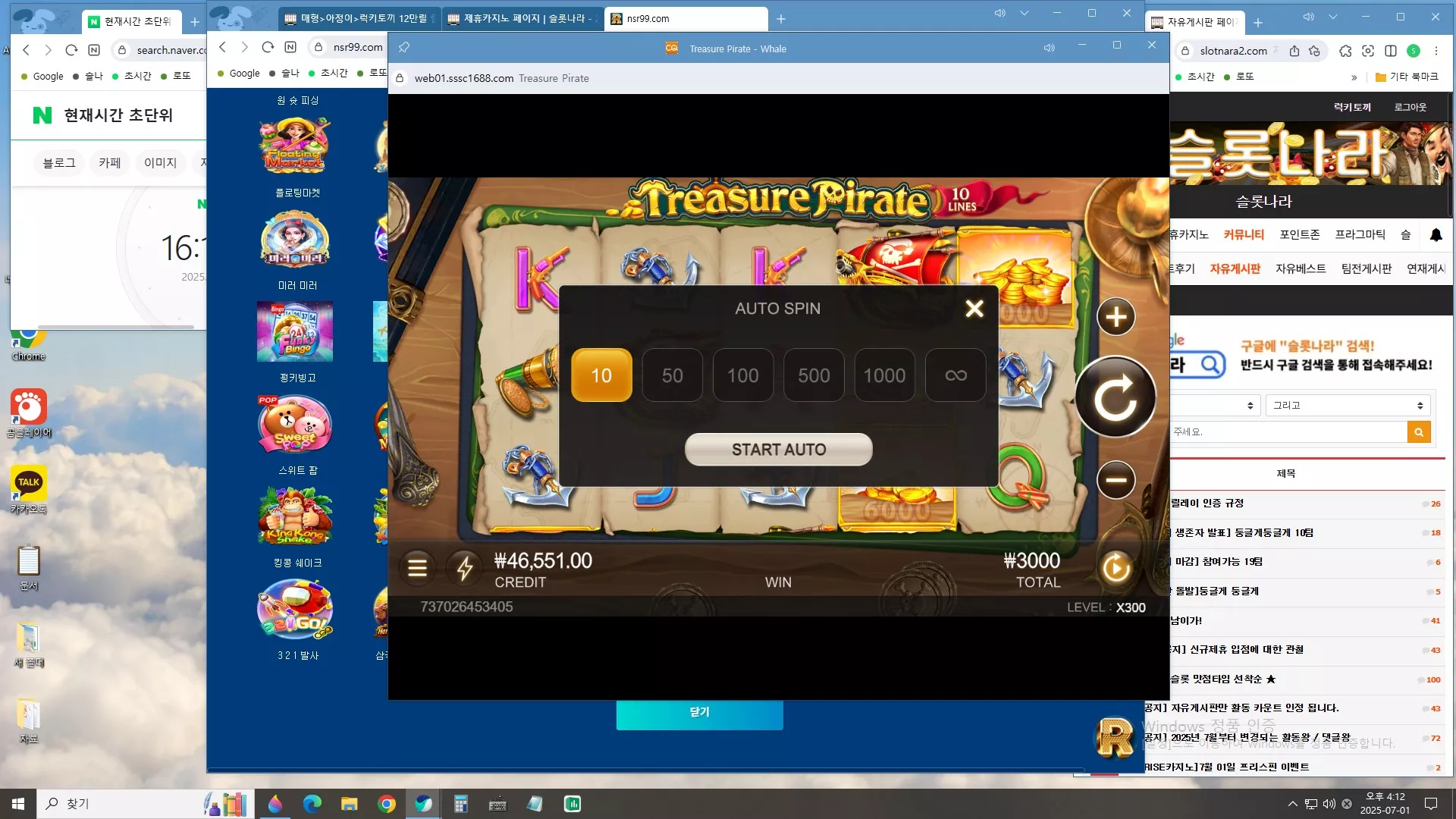Image resolution: width=1456 pixels, height=819 pixels.
Task: Open extensions icon in slotnara browser
Action: click(1345, 51)
